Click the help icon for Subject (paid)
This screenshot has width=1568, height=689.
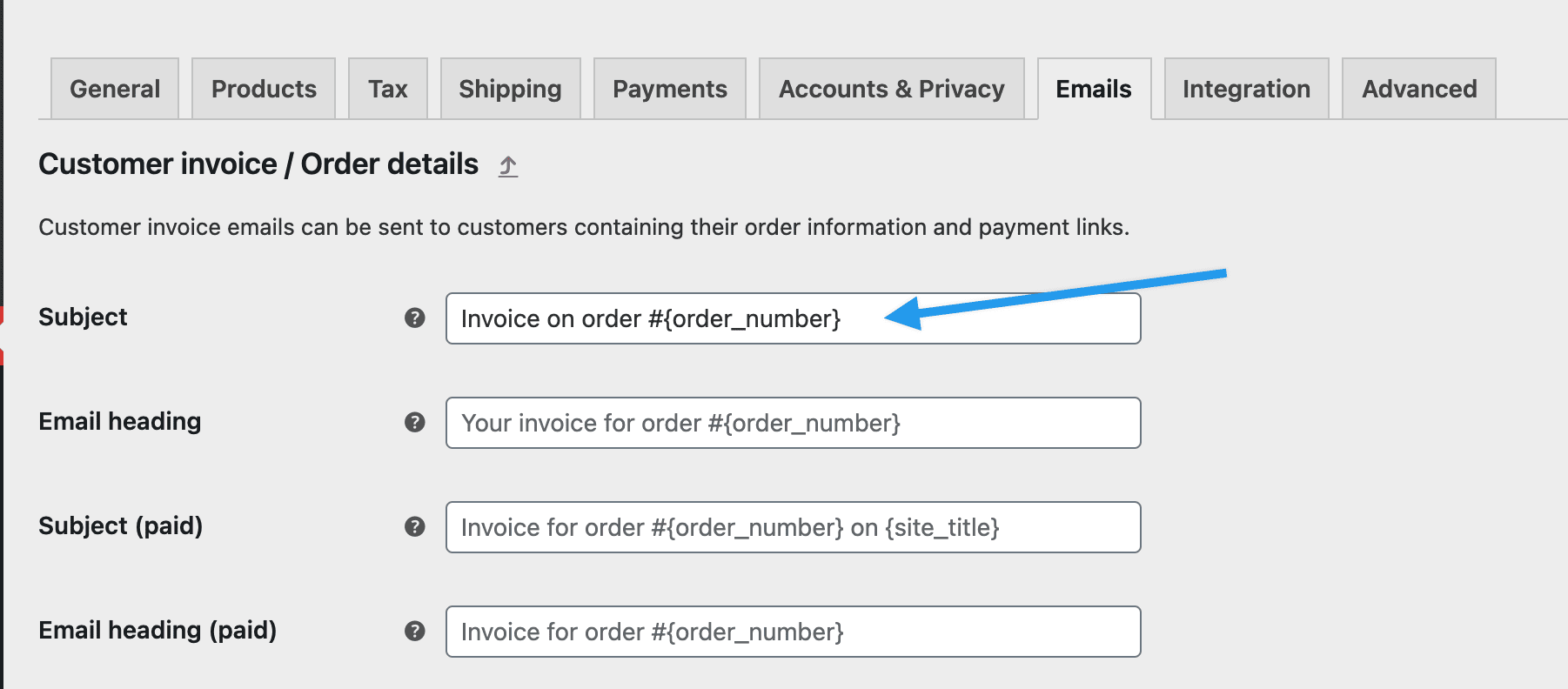415,527
